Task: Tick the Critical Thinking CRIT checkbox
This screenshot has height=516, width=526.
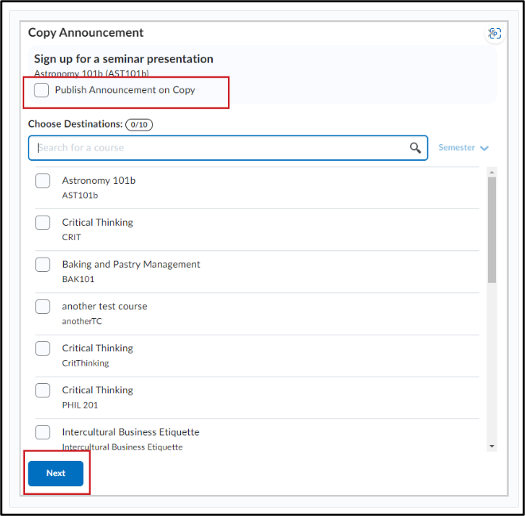Action: pyautogui.click(x=43, y=222)
